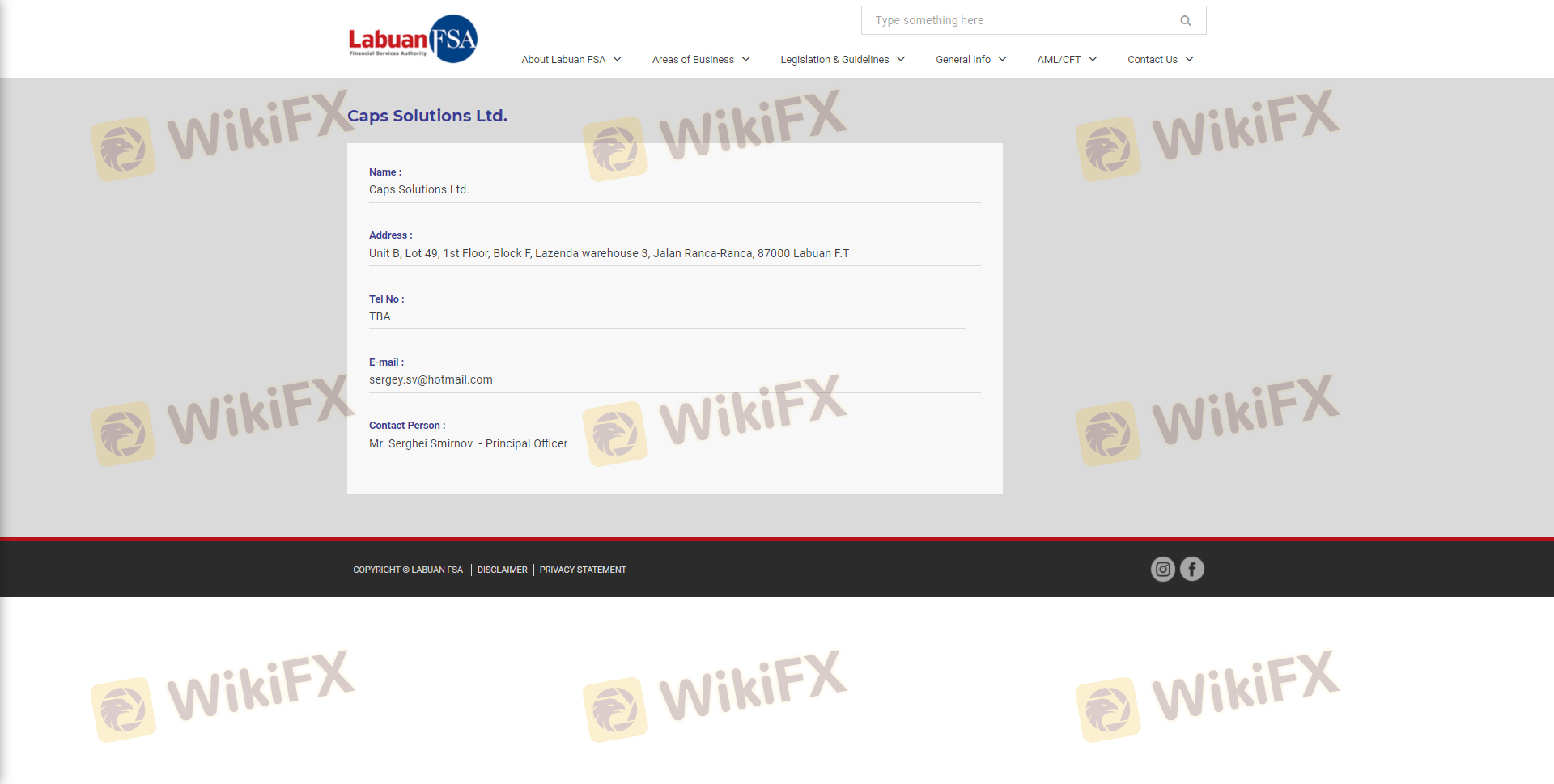Expand chevron beside Areas of Business
1554x784 pixels.
click(x=746, y=59)
